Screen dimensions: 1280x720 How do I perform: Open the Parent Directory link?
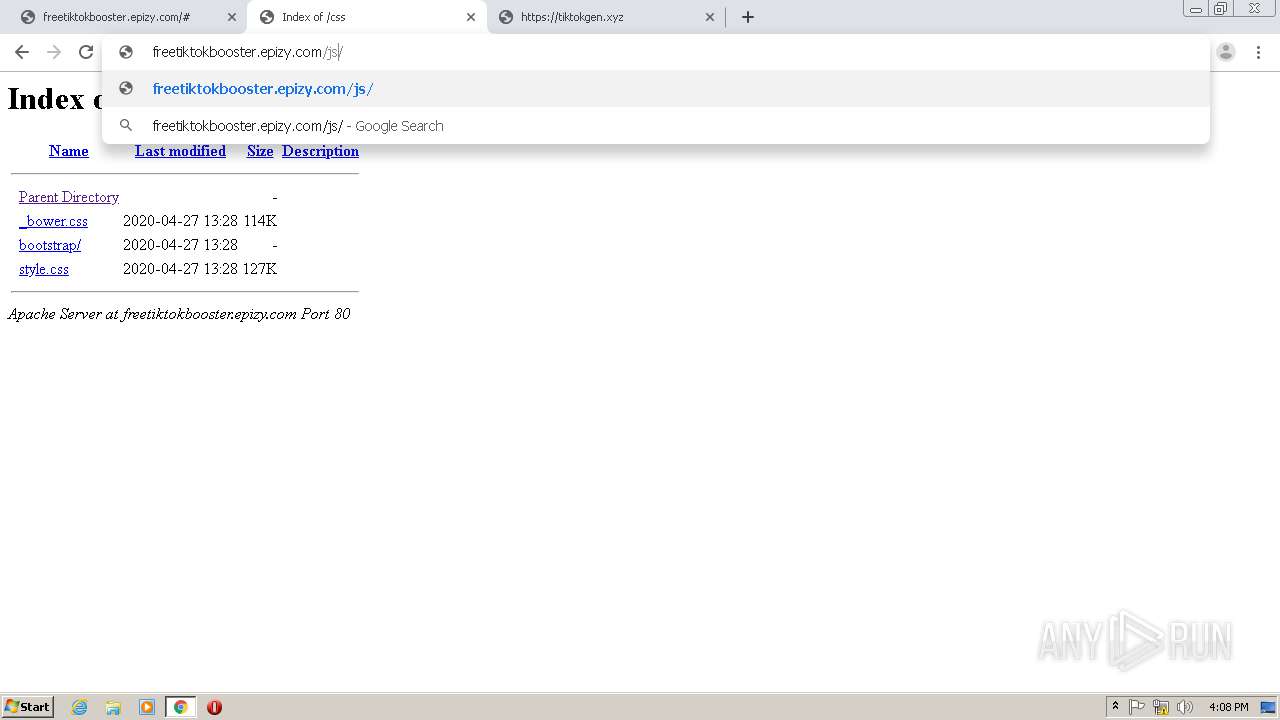point(69,197)
